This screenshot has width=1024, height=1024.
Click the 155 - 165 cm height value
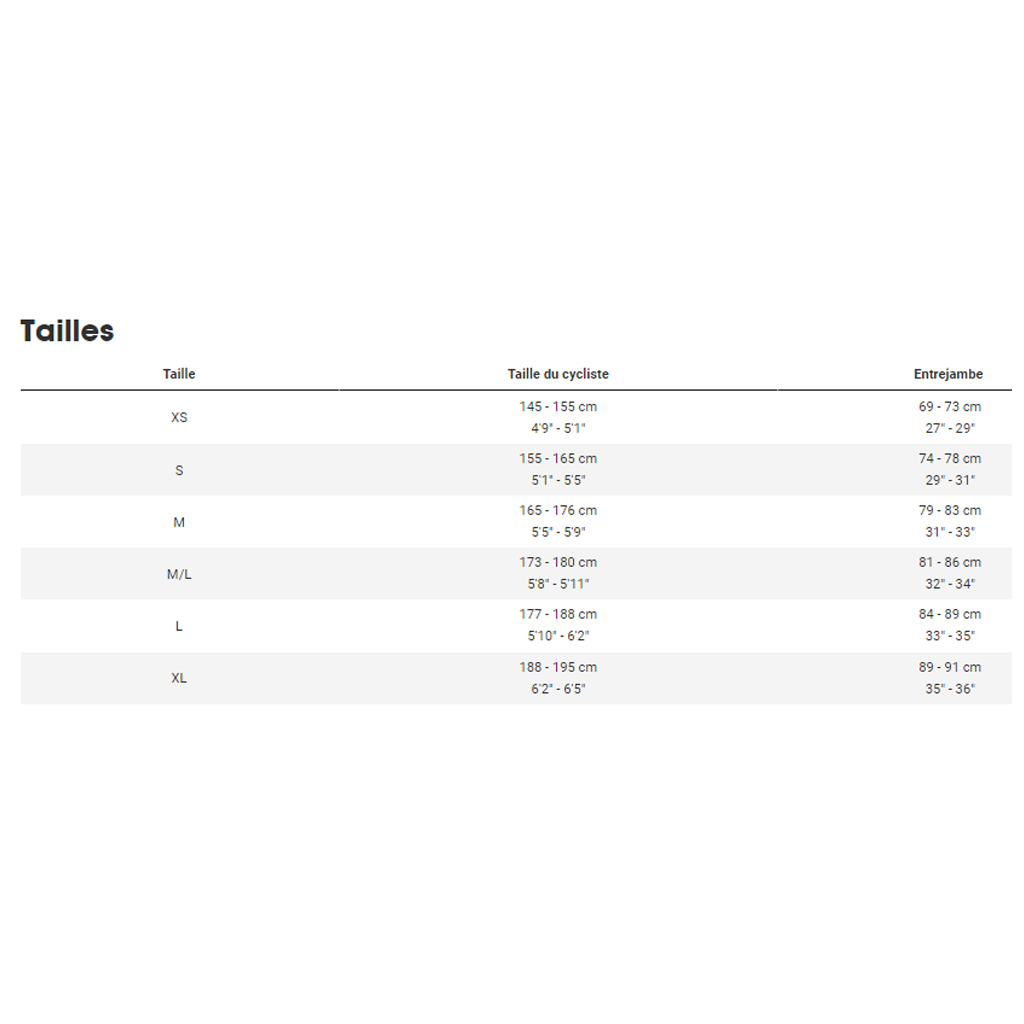pyautogui.click(x=558, y=458)
